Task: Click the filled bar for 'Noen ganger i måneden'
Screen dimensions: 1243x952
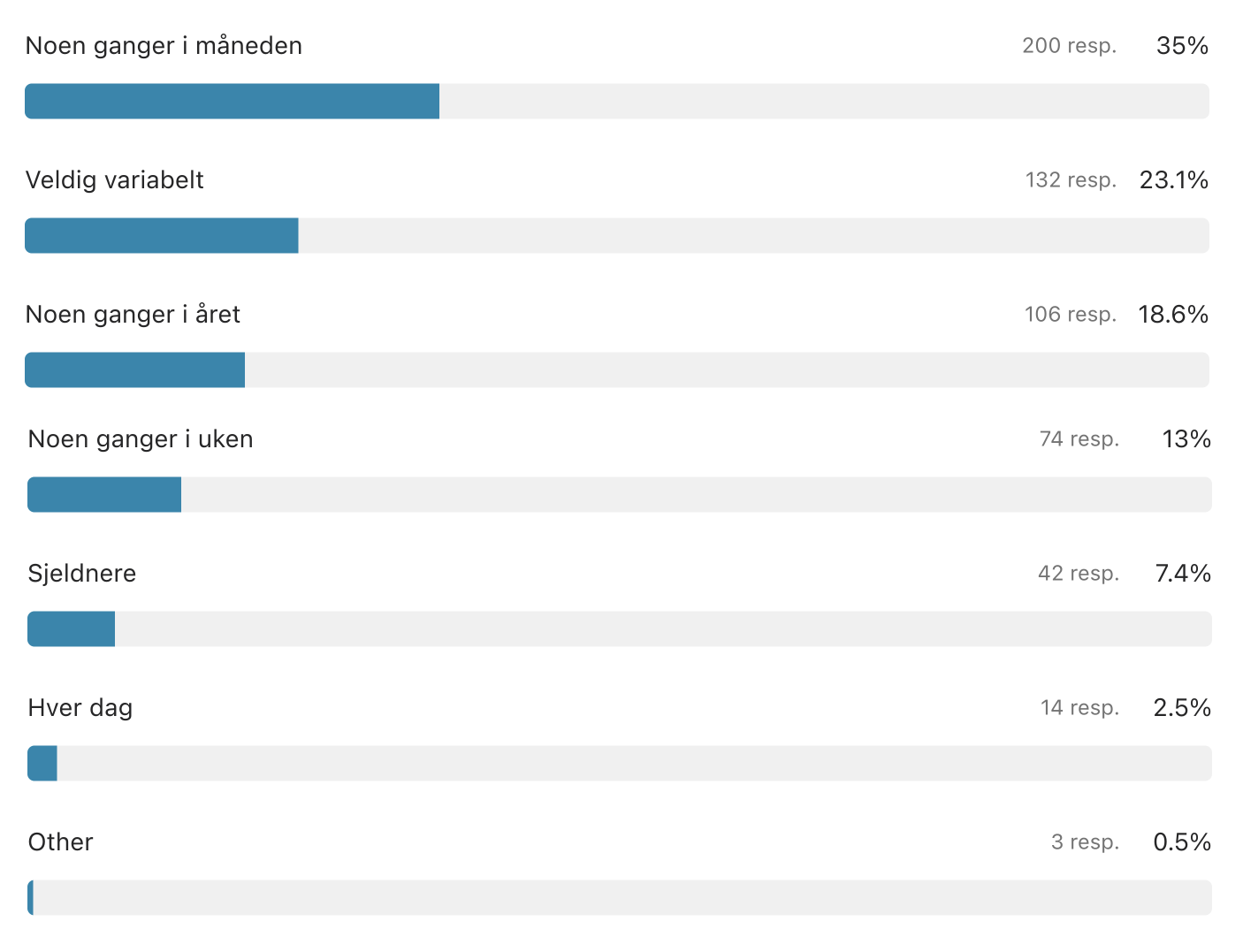Action: 232,102
